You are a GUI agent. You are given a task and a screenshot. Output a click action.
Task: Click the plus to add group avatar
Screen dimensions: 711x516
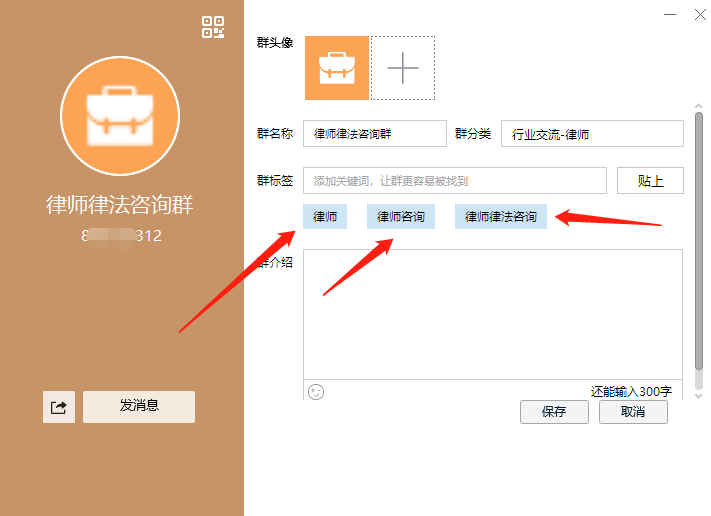pos(403,68)
